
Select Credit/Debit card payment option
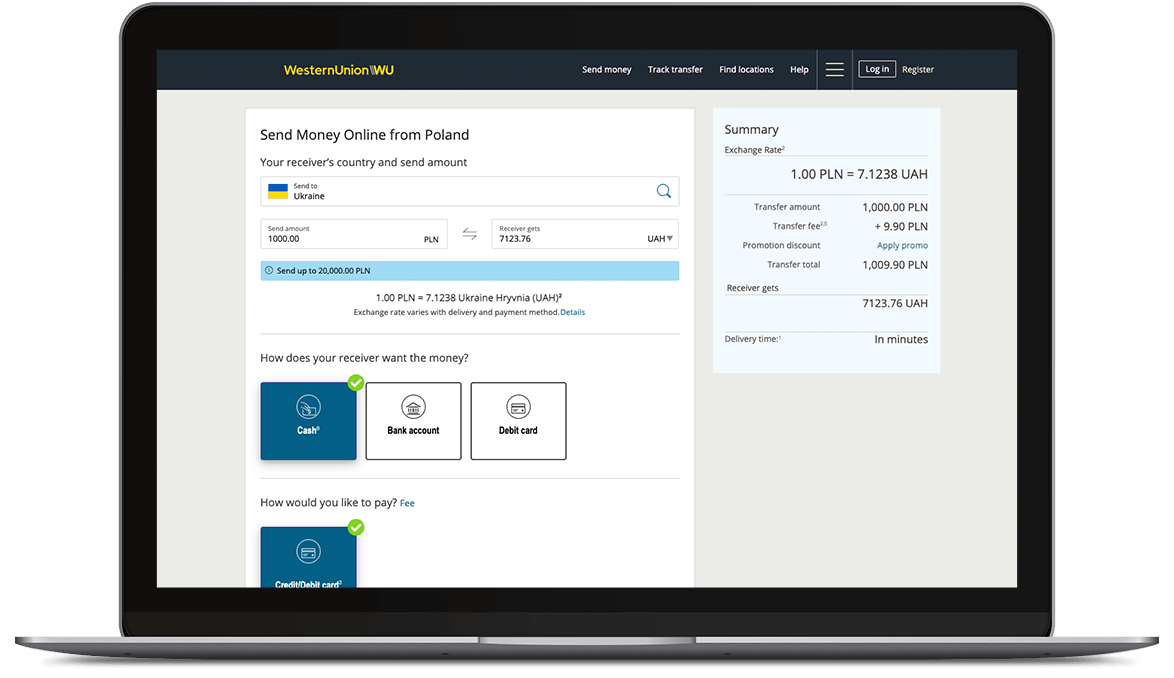308,557
